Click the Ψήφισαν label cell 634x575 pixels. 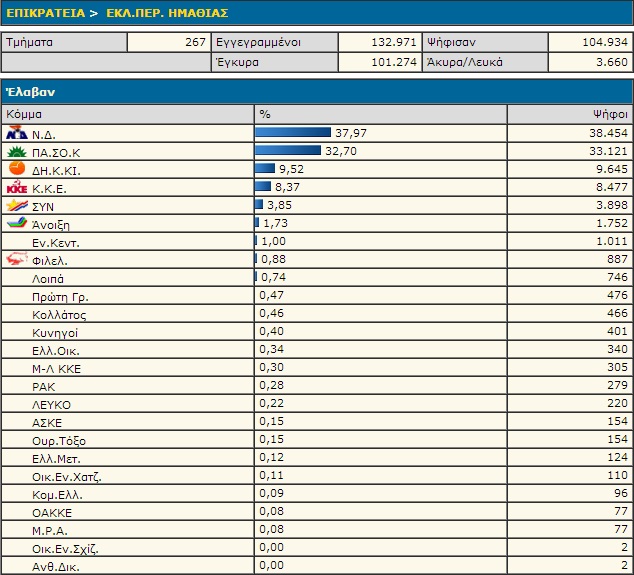tap(485, 42)
